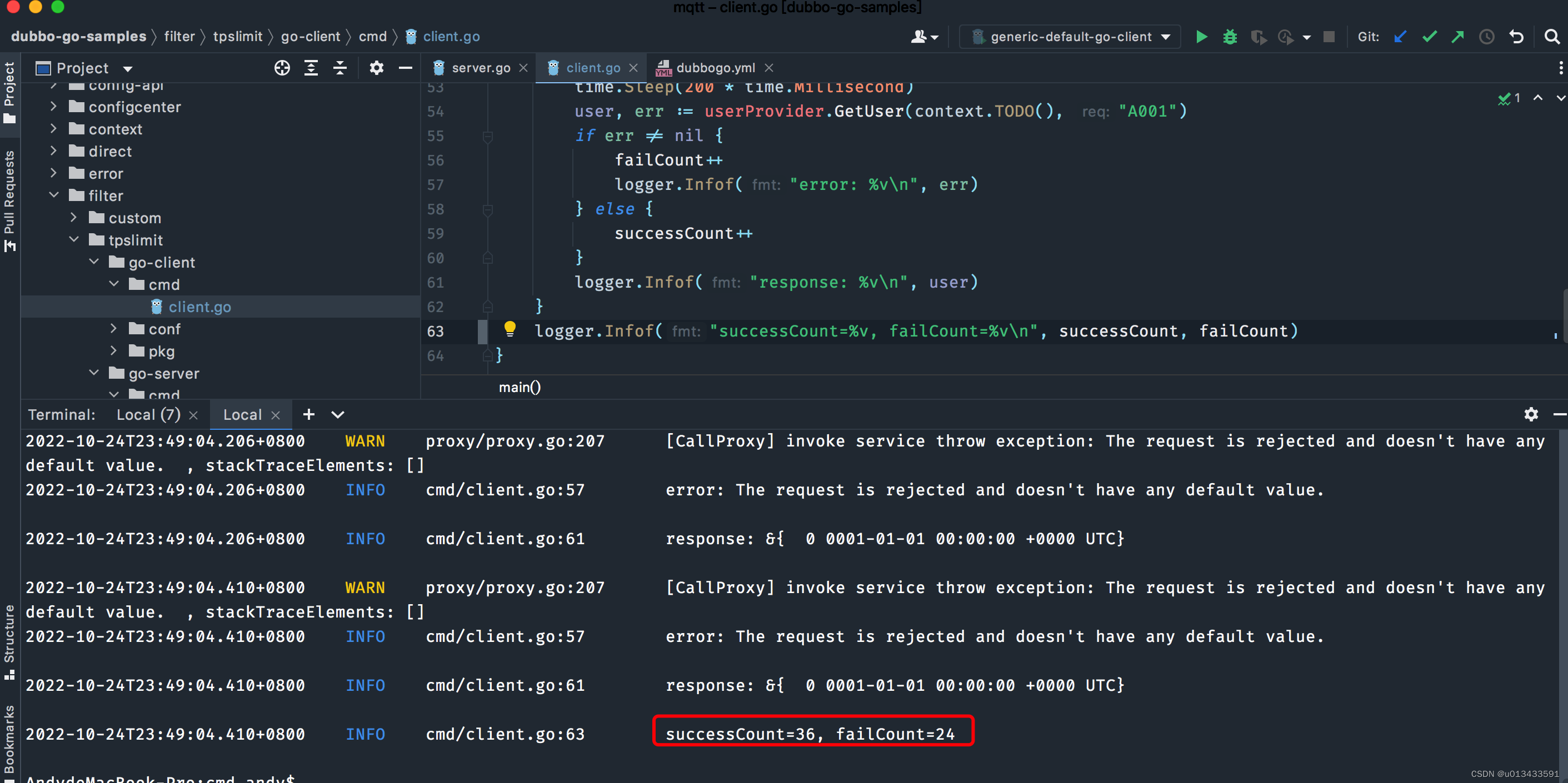
Task: Push commits with the green arrow
Action: coord(1458,37)
